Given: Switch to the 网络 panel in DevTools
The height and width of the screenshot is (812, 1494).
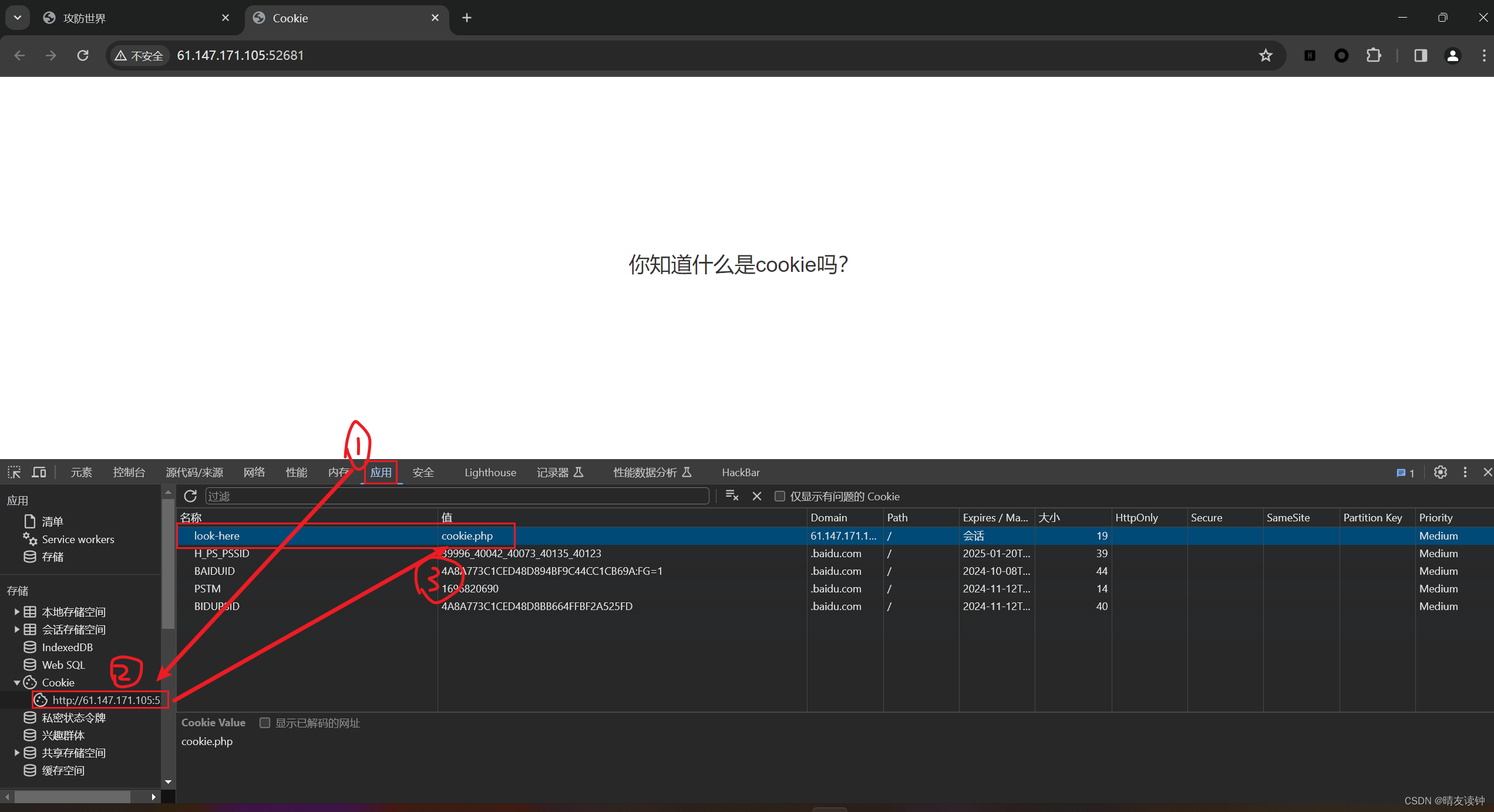Looking at the screenshot, I should coord(254,472).
